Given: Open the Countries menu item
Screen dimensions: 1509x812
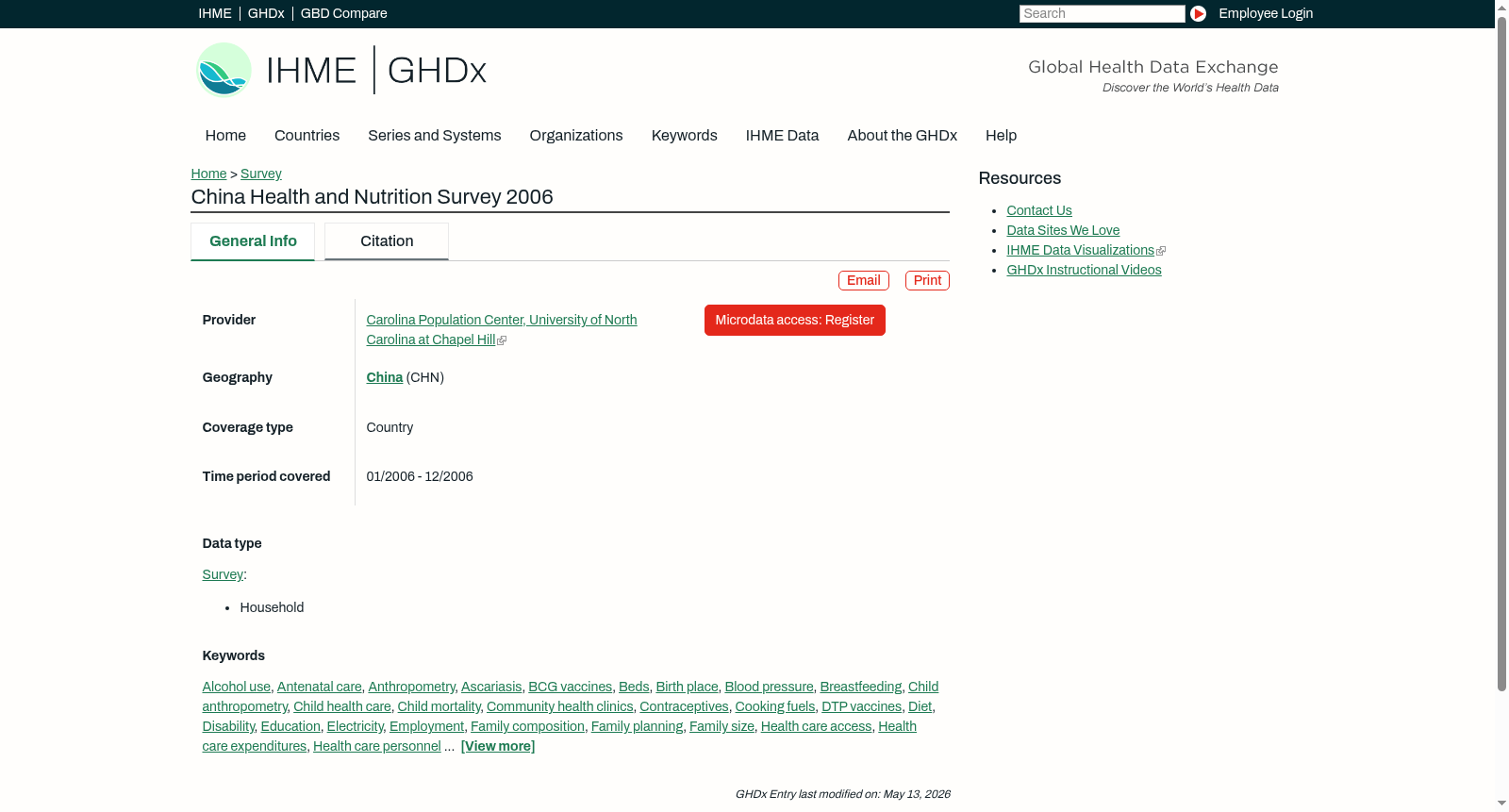Looking at the screenshot, I should 307,136.
